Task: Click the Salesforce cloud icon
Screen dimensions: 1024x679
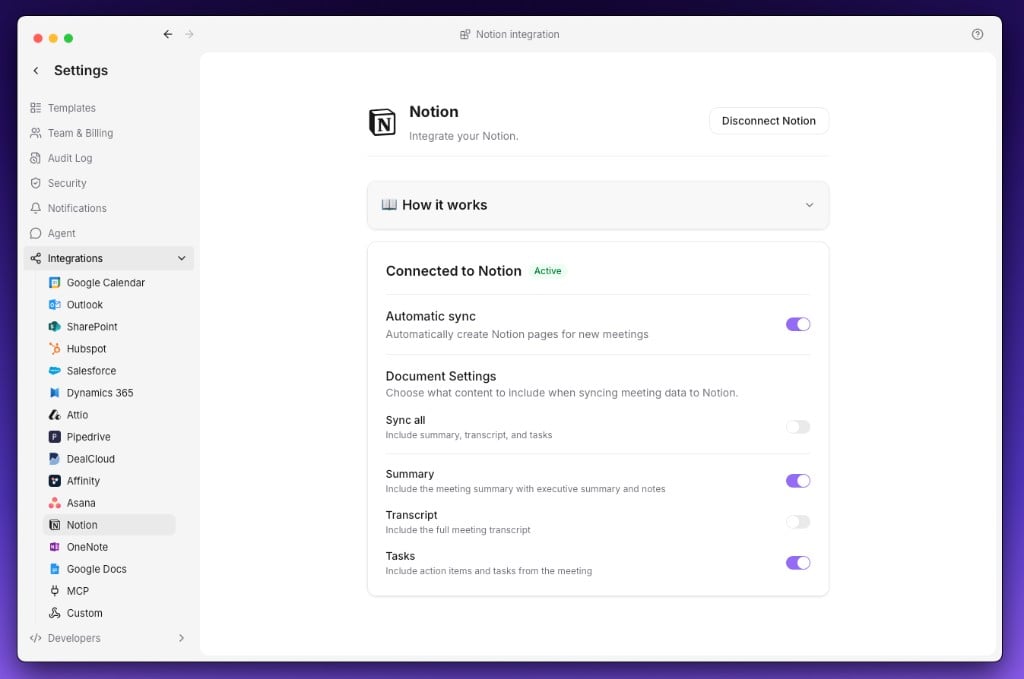Action: pos(55,370)
